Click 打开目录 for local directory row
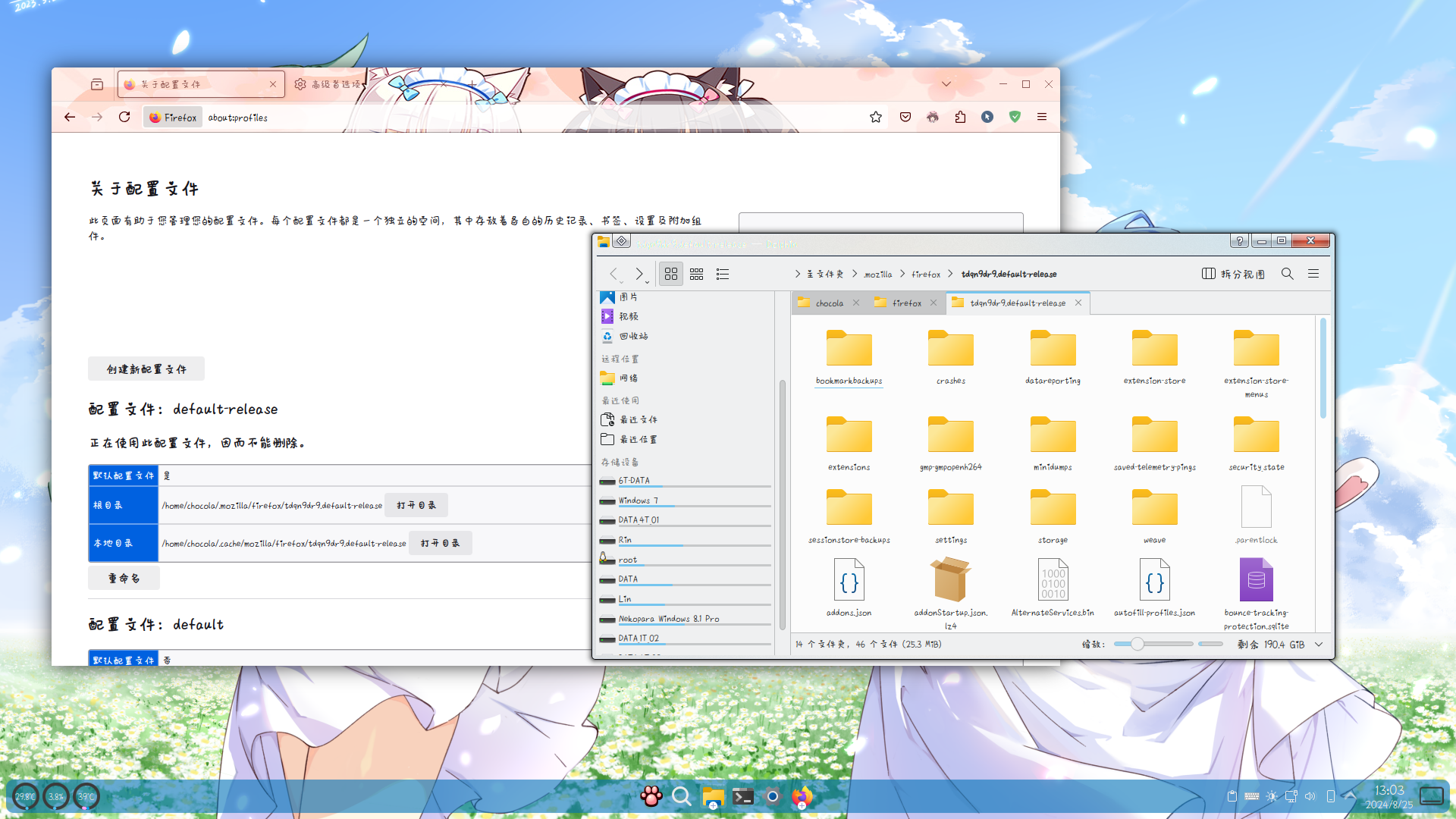 pyautogui.click(x=441, y=543)
